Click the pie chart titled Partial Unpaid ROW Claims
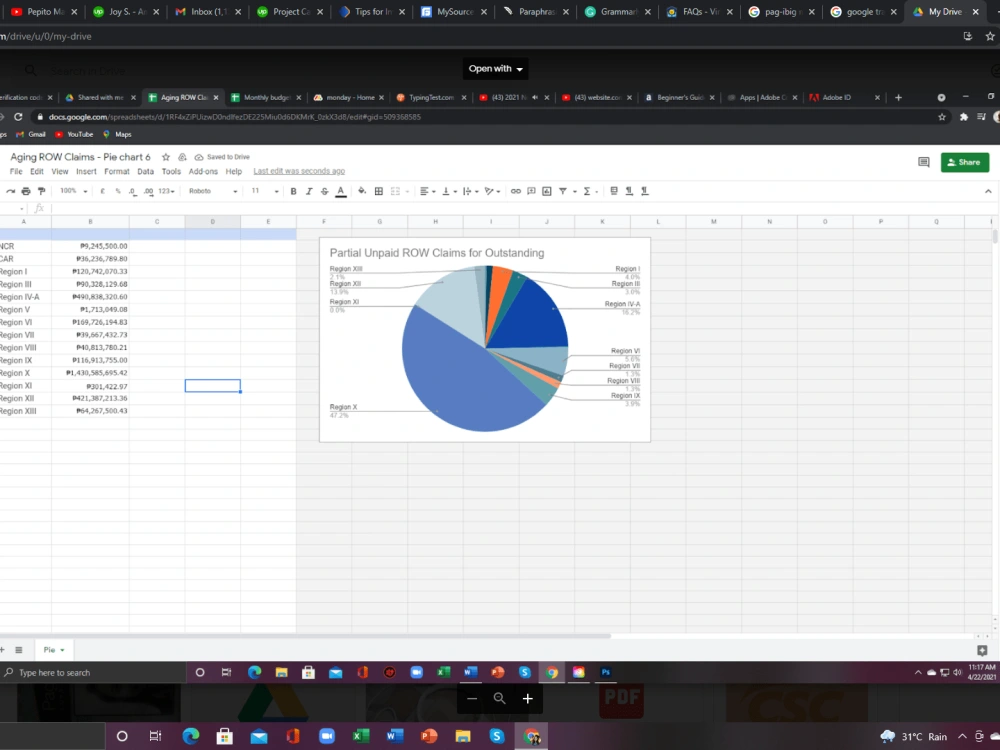1000x750 pixels. (485, 339)
